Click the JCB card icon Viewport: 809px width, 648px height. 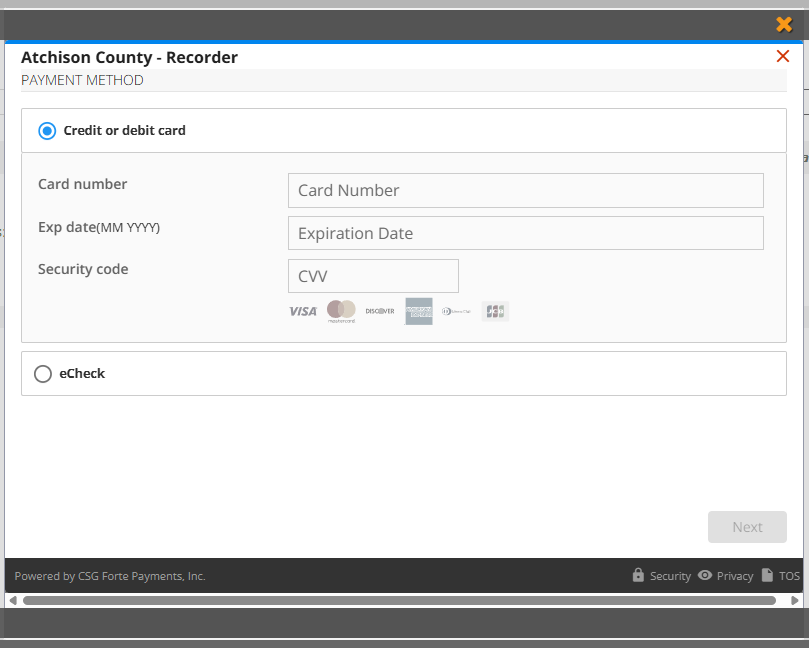(495, 310)
